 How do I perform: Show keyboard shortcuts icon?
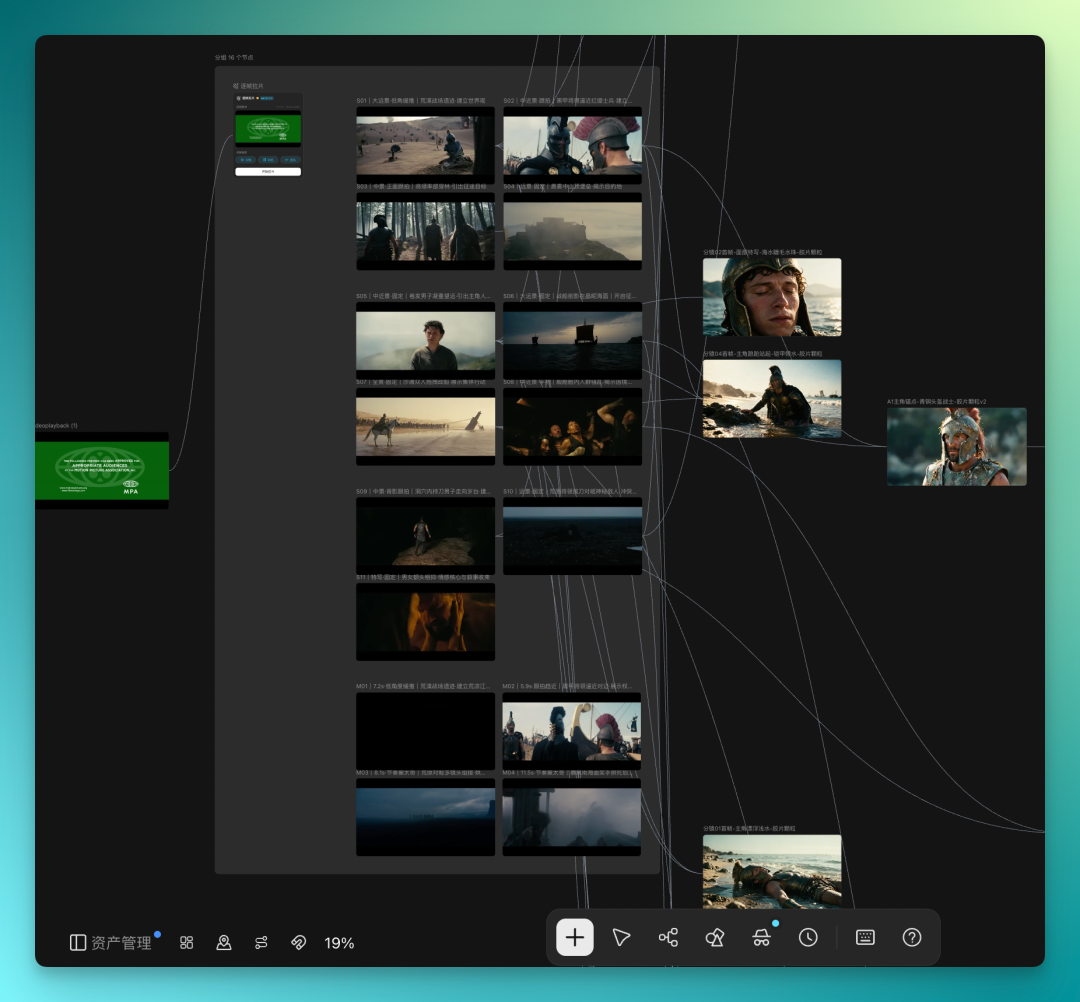pos(865,937)
